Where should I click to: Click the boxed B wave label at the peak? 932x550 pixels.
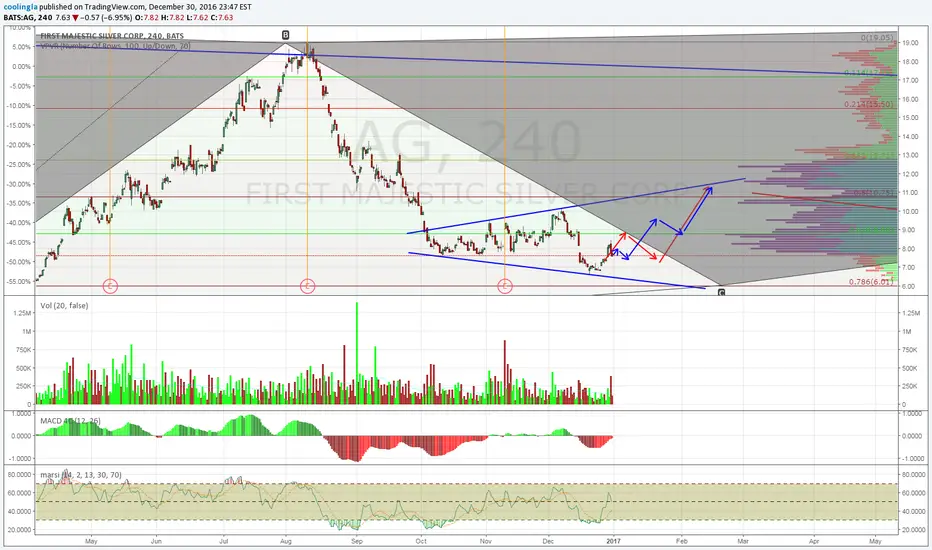point(286,35)
